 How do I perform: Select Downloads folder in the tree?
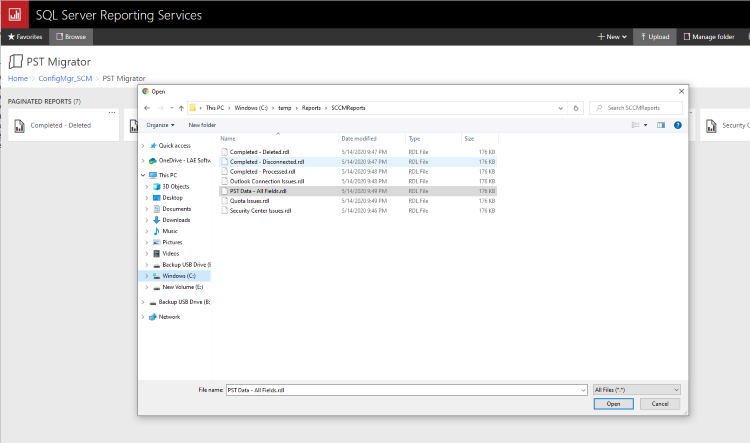point(176,220)
